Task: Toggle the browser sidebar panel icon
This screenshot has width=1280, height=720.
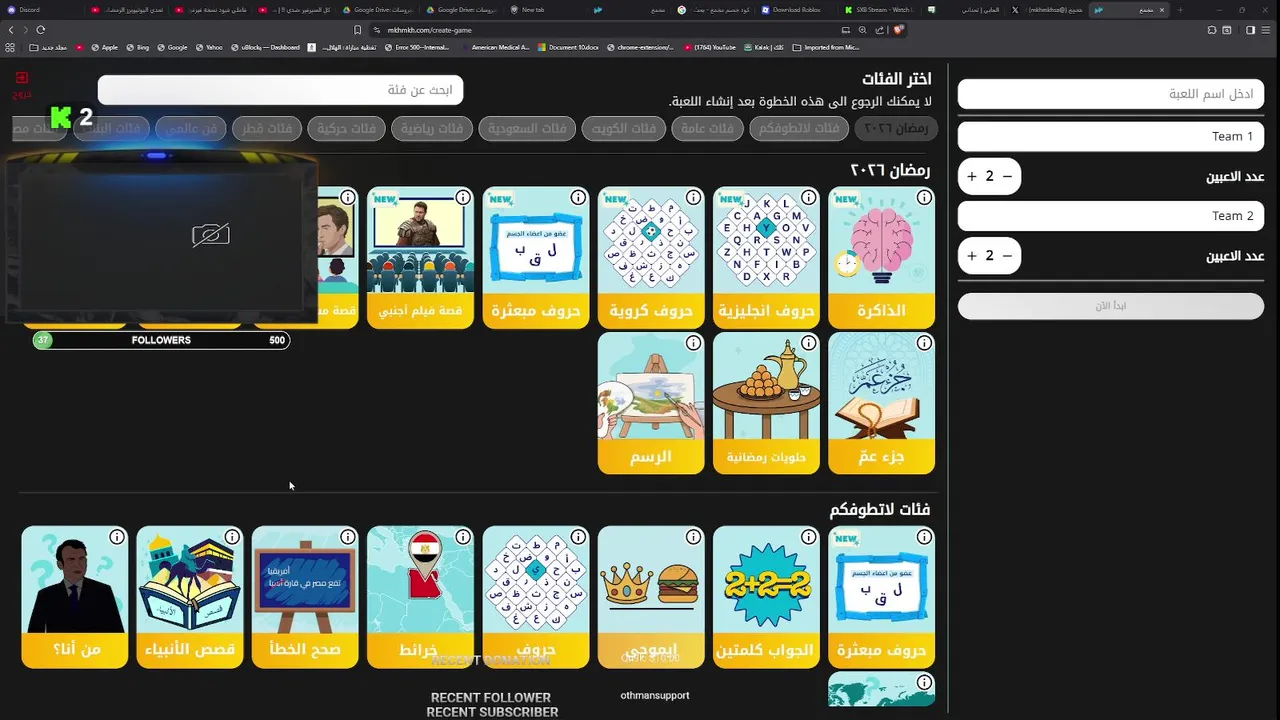Action: pyautogui.click(x=1250, y=30)
